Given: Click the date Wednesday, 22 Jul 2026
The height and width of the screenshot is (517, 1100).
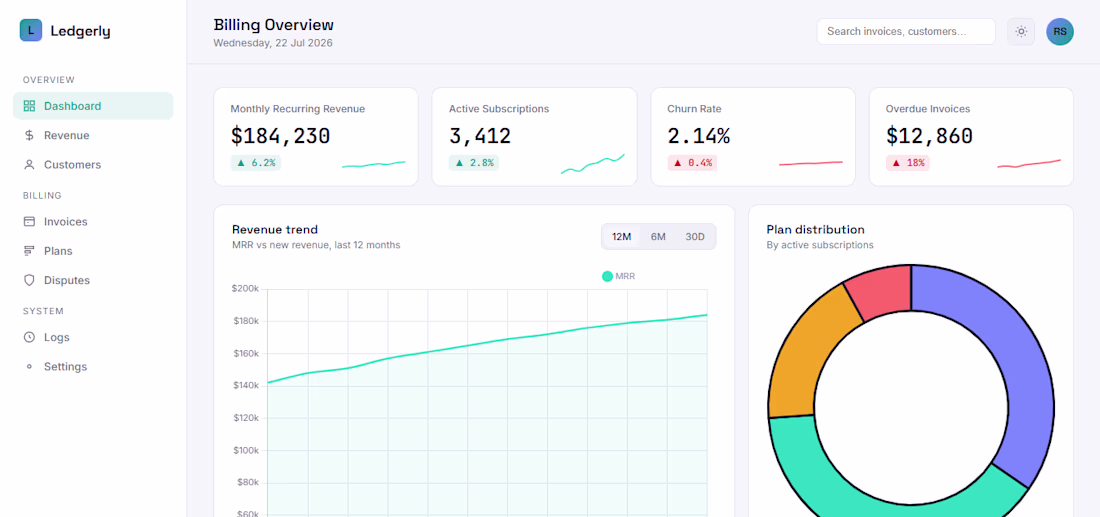Looking at the screenshot, I should click(x=273, y=43).
